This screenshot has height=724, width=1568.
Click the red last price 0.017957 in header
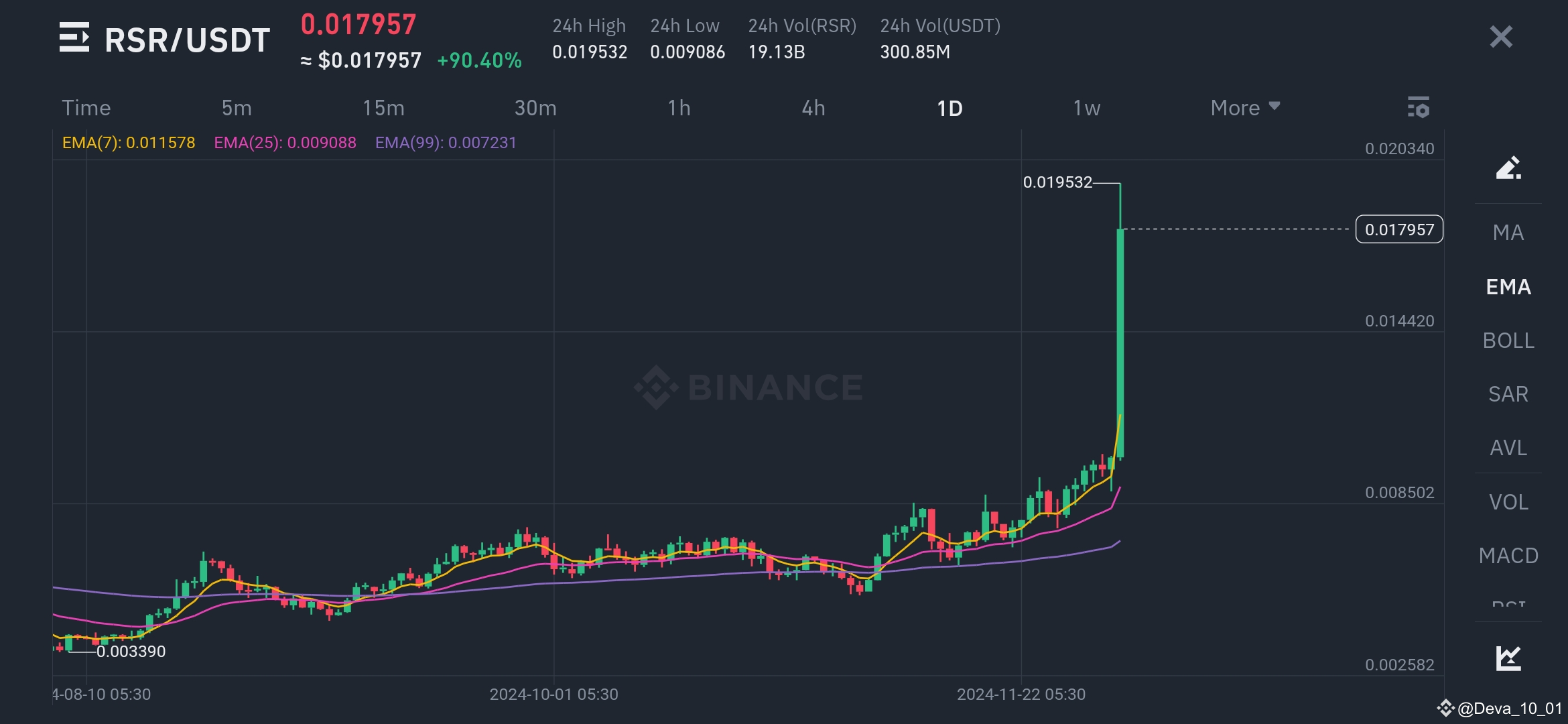[358, 25]
